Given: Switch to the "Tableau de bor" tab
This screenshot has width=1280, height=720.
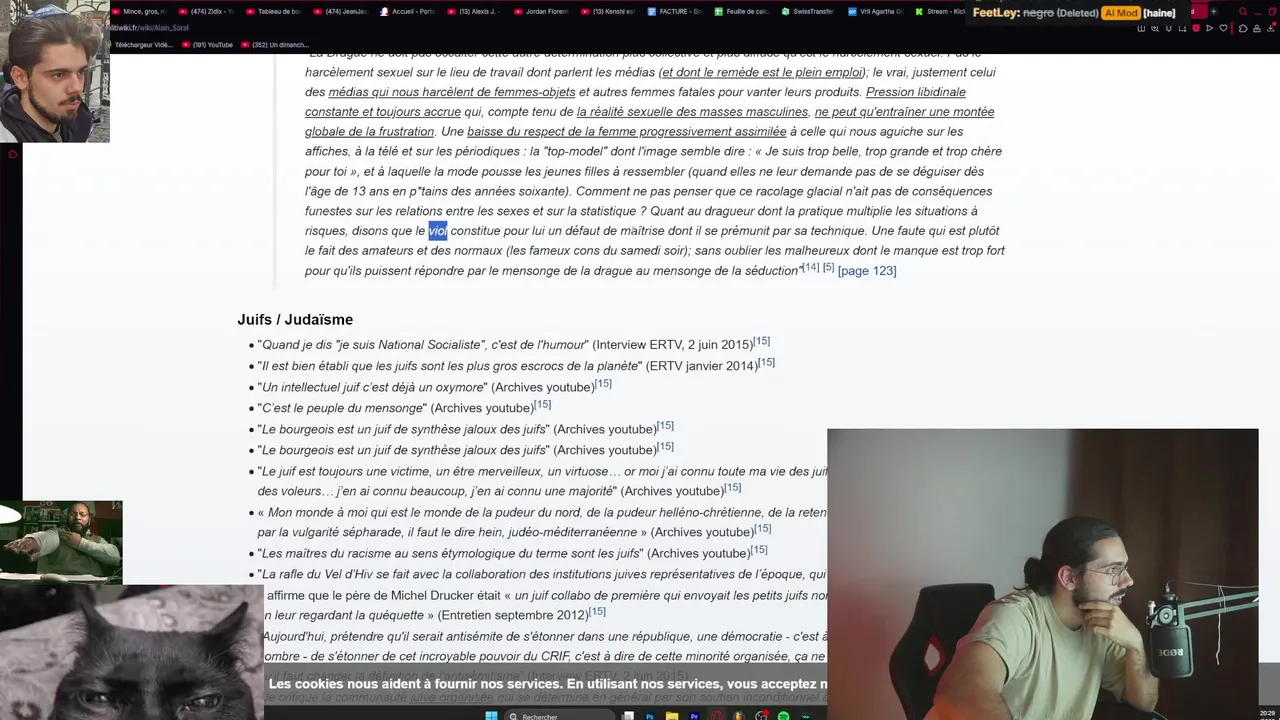Looking at the screenshot, I should [x=272, y=12].
